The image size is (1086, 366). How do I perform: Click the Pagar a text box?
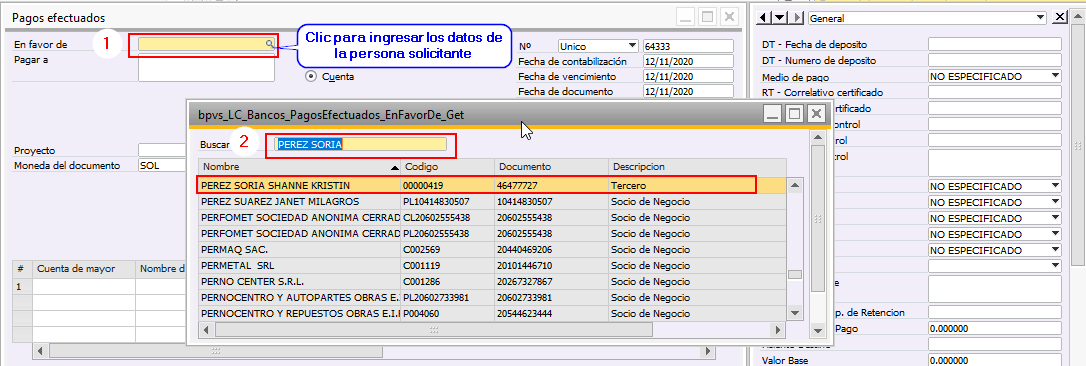point(206,67)
